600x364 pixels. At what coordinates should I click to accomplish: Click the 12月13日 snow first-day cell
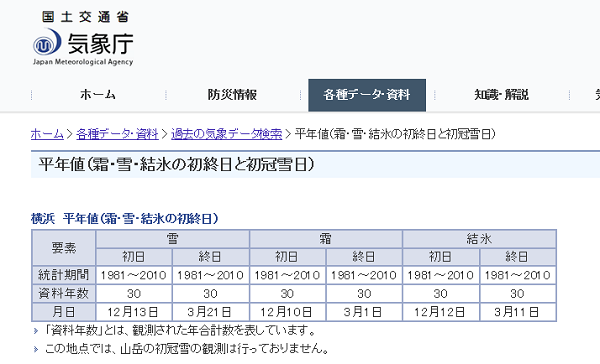point(134,312)
